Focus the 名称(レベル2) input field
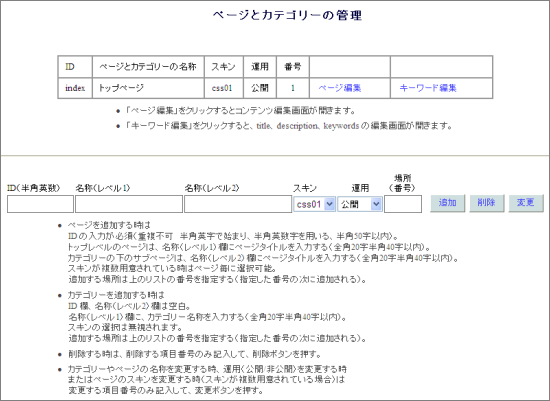Screen dimensions: 550x401 tap(238, 204)
